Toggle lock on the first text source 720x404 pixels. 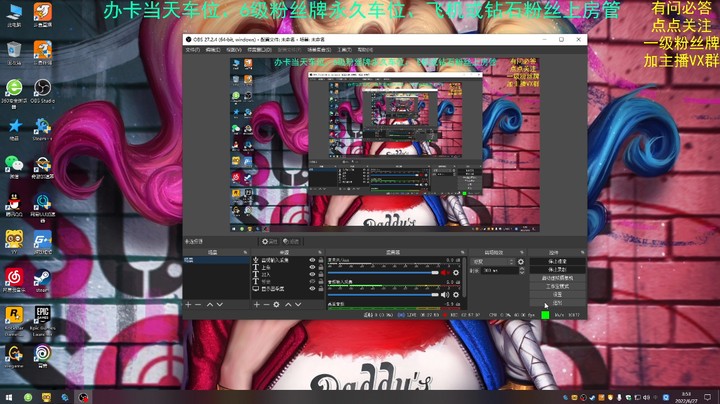(x=321, y=267)
